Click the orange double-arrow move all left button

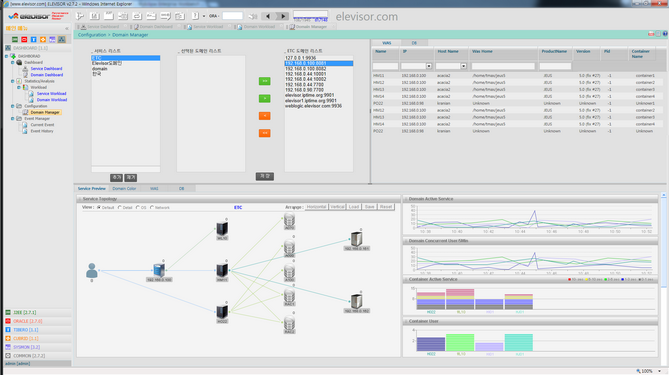pos(265,133)
